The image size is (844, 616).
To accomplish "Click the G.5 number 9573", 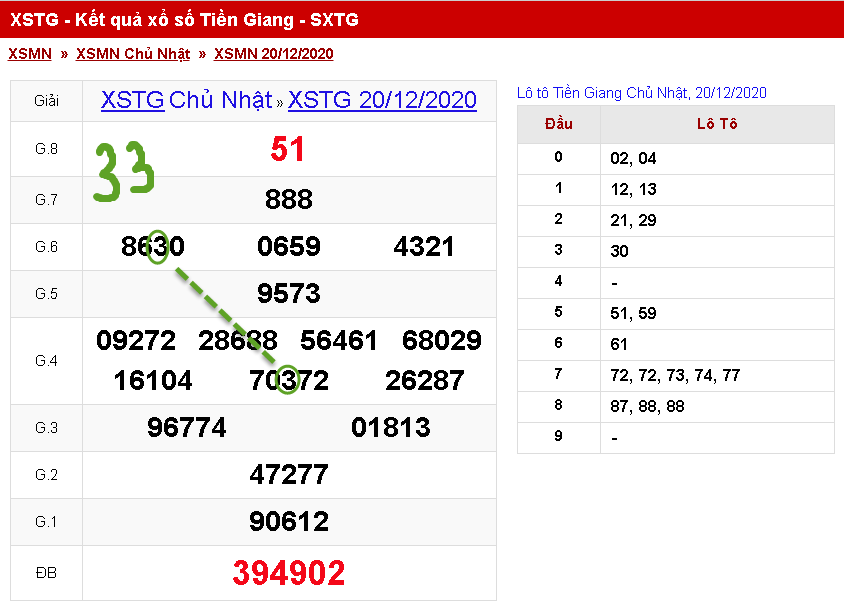I will [289, 293].
